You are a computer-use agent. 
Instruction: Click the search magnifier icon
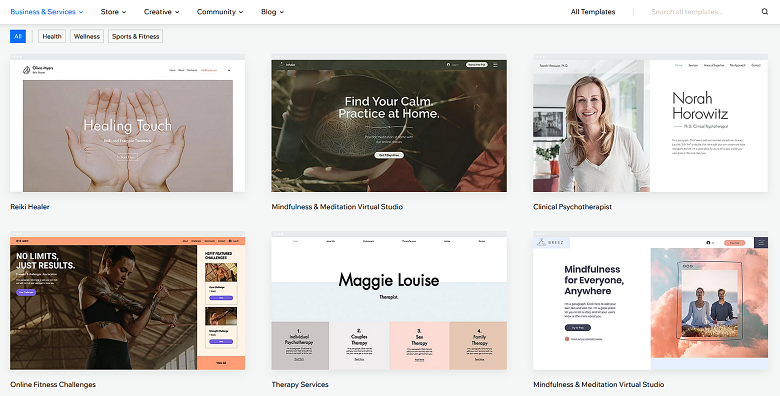click(x=765, y=11)
